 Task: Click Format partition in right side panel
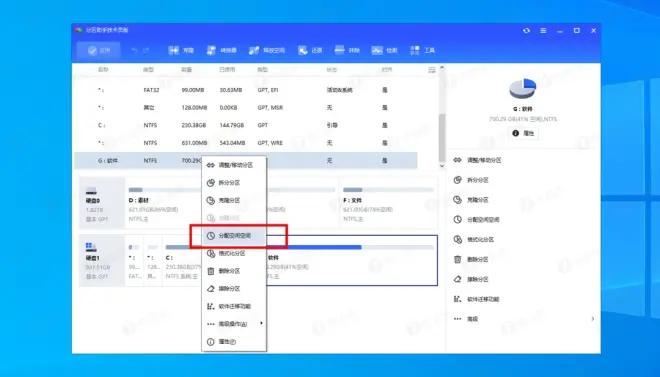pyautogui.click(x=474, y=239)
